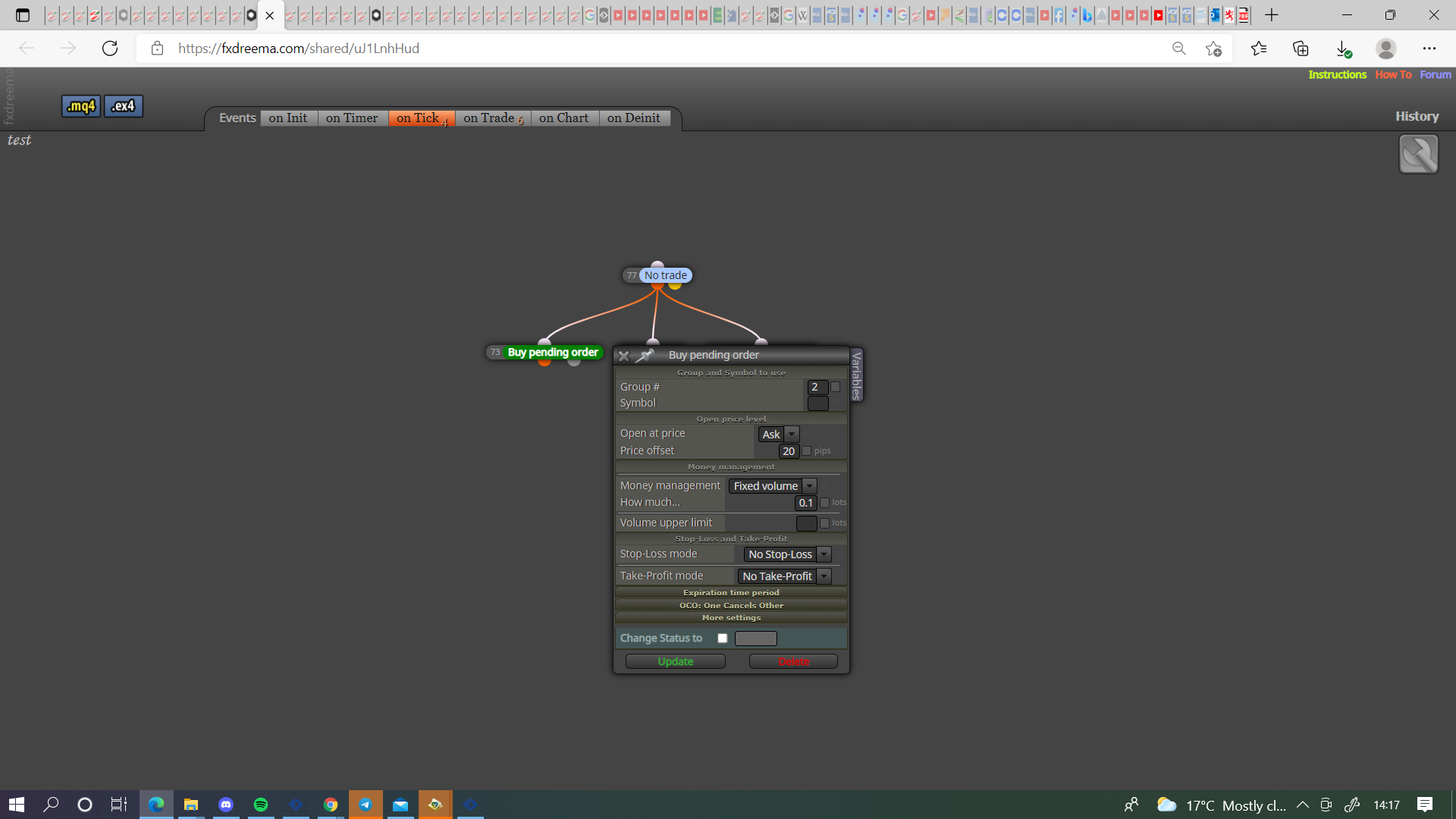
Task: Toggle the checkbox beside Group number
Action: pyautogui.click(x=836, y=387)
